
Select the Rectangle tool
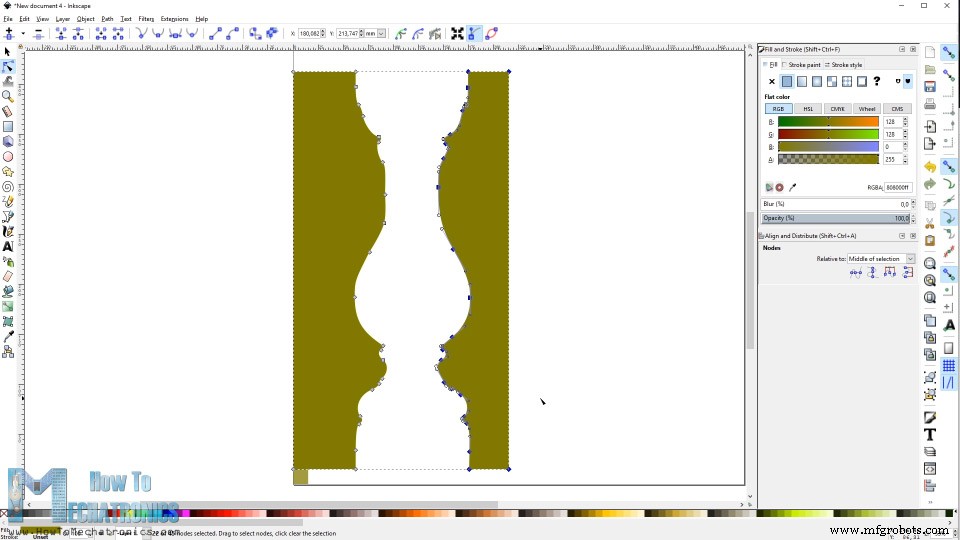[8, 126]
